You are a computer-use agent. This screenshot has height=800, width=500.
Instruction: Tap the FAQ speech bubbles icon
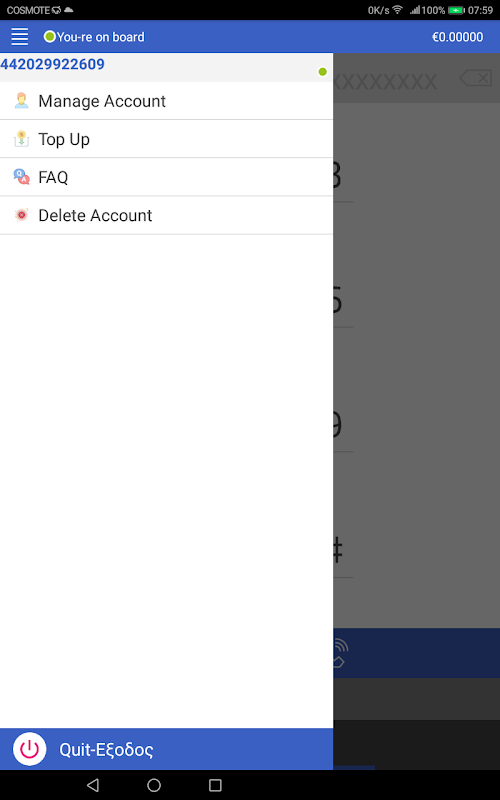pos(21,177)
